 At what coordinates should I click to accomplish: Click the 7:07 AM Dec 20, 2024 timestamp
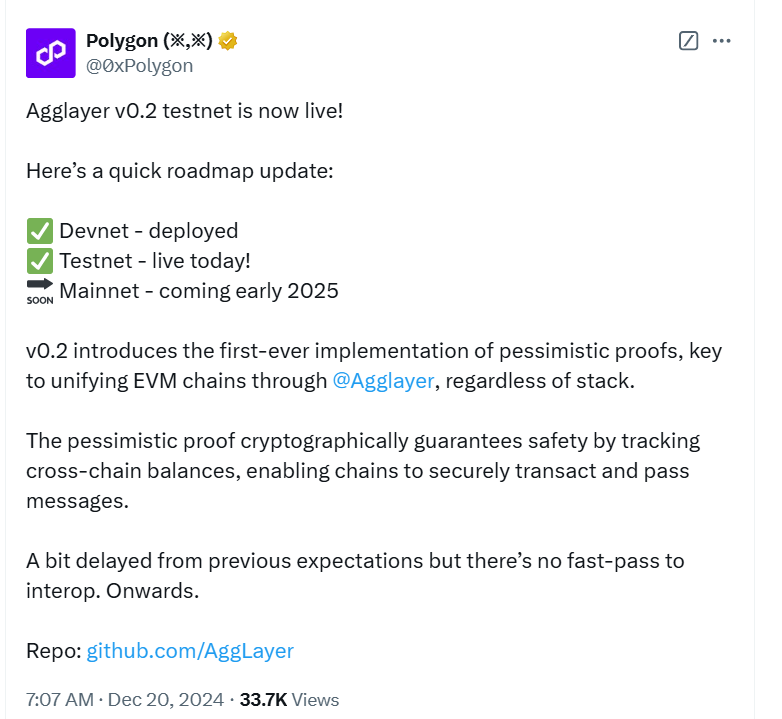pyautogui.click(x=125, y=700)
